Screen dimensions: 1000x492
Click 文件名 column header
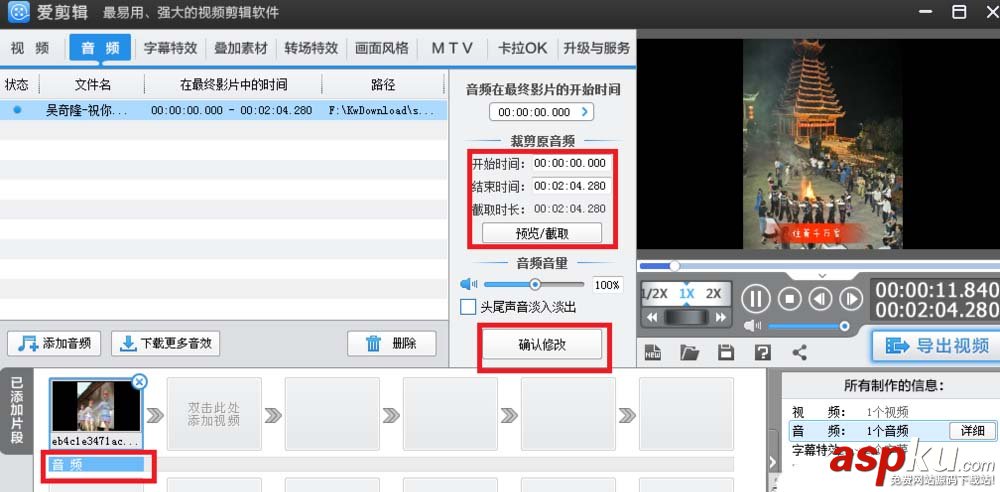[92, 84]
